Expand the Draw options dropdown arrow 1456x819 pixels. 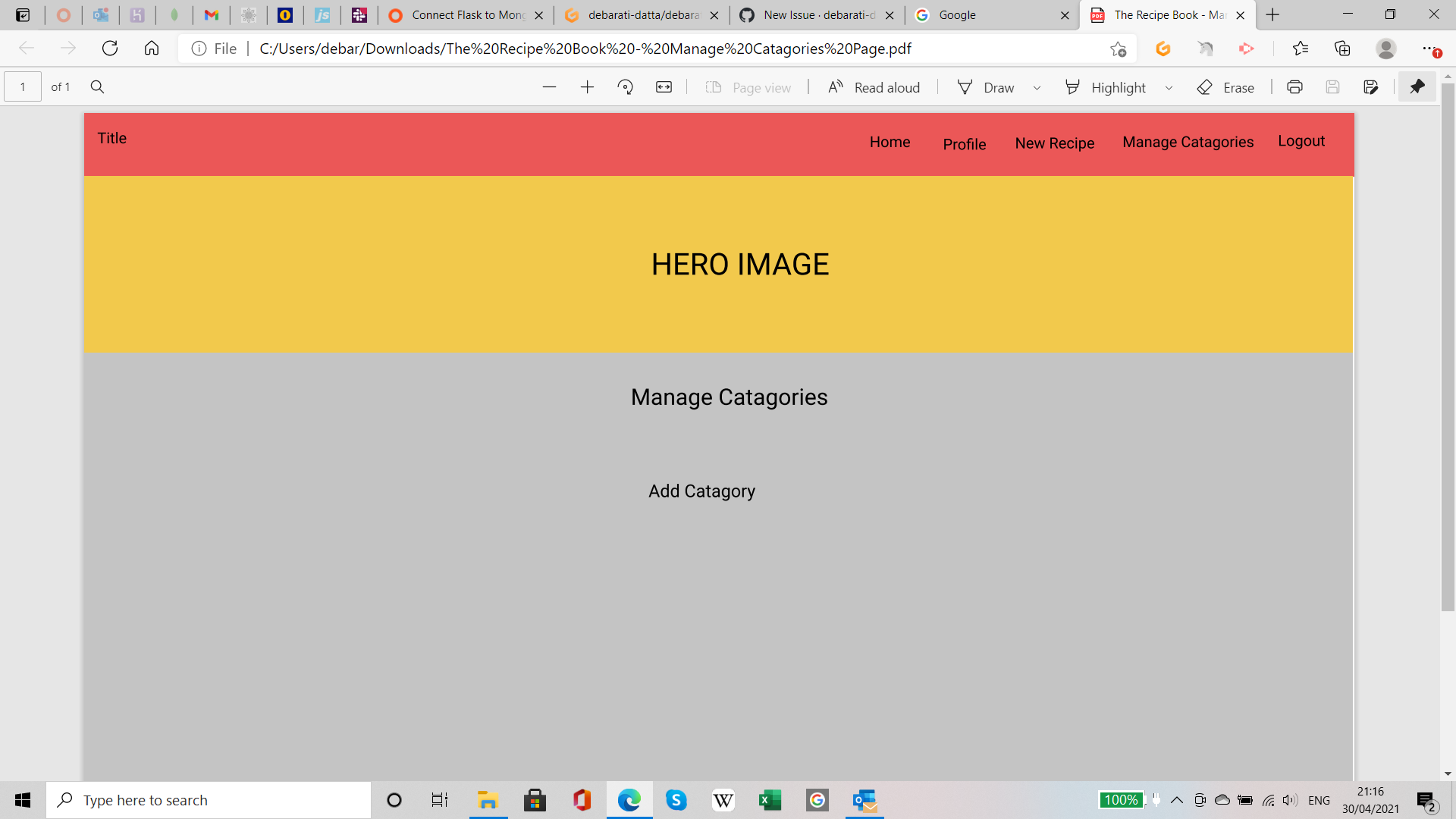1037,88
